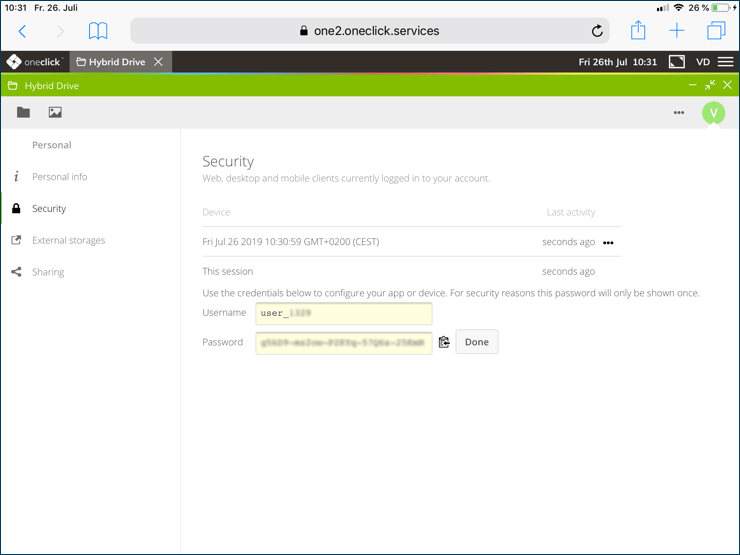Go to External storages section
Image resolution: width=740 pixels, height=555 pixels.
click(x=68, y=241)
